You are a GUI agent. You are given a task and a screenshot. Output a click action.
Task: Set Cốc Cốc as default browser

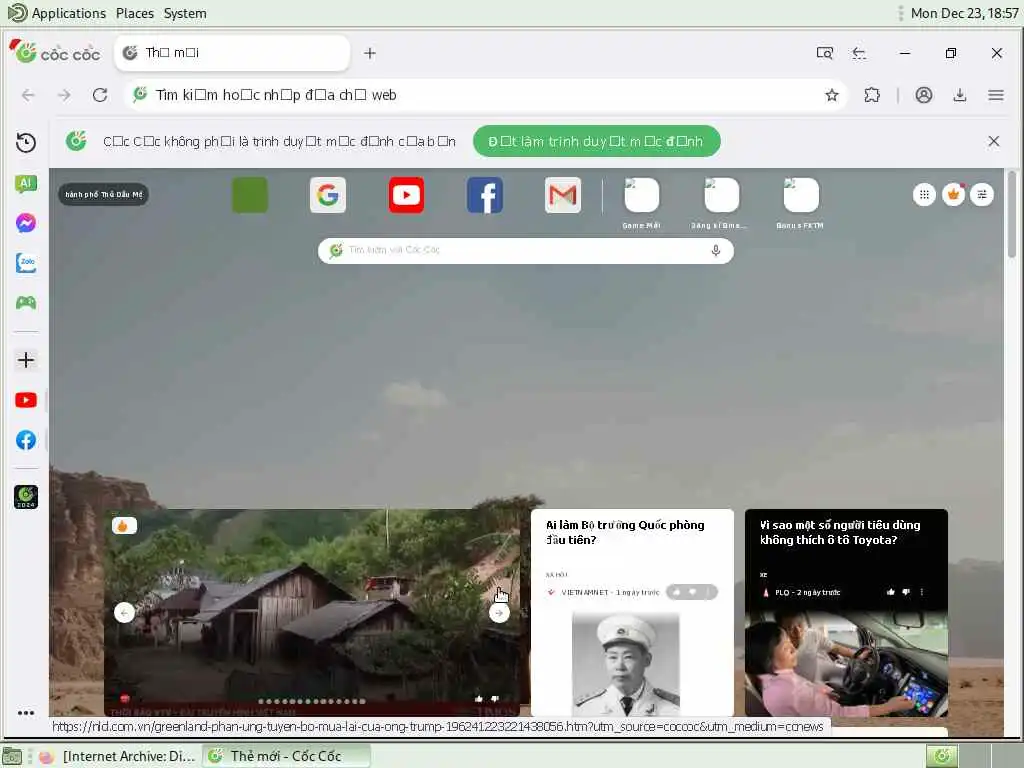(596, 141)
